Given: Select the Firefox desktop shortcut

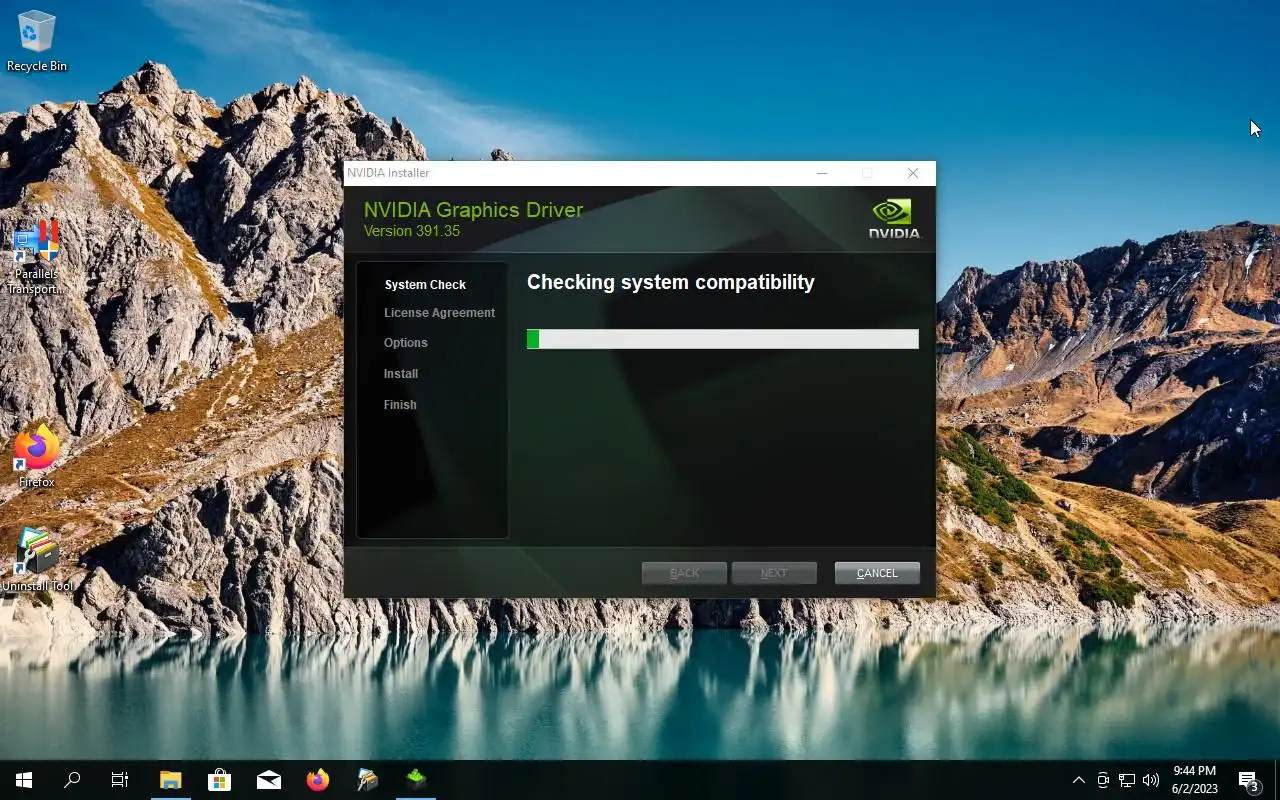Looking at the screenshot, I should click(37, 457).
